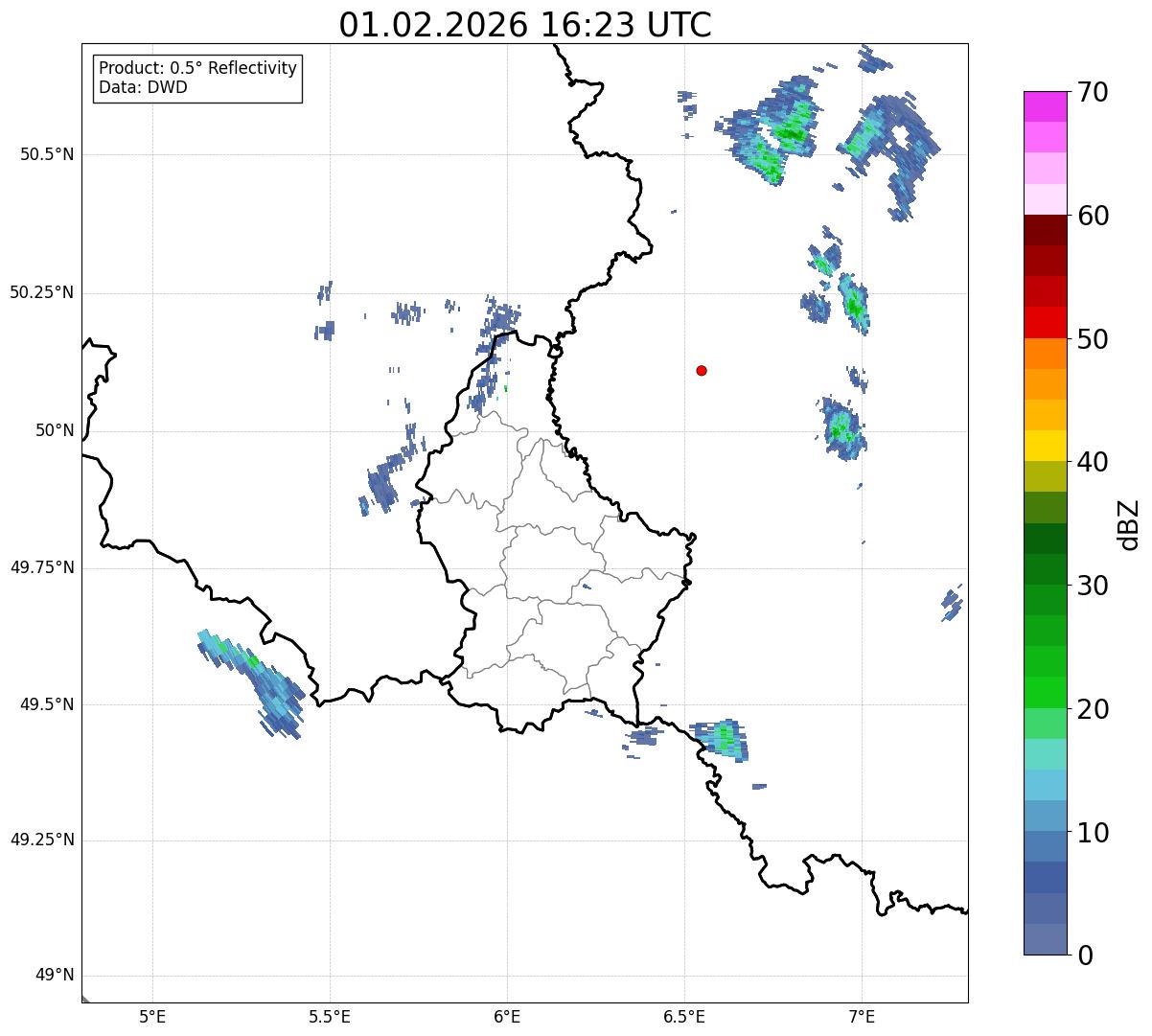Click the dark maroon colorbar segment below 60
Screen dimensions: 1152x1036
tap(1046, 230)
